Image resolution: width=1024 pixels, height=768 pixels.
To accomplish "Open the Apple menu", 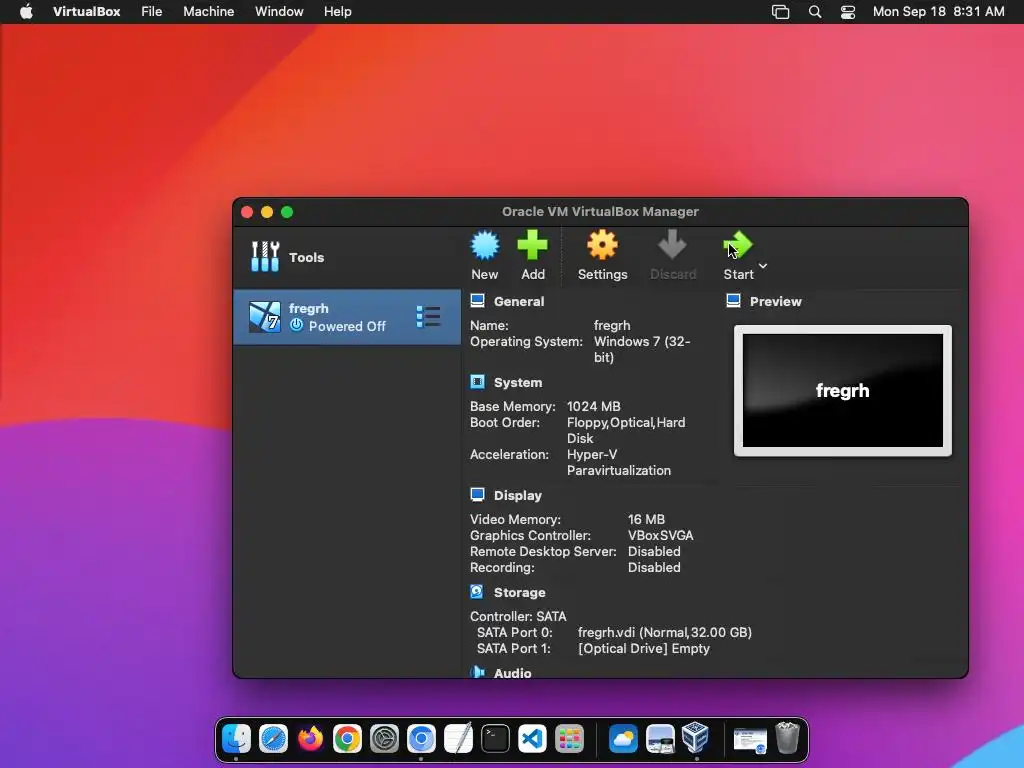I will coord(26,12).
